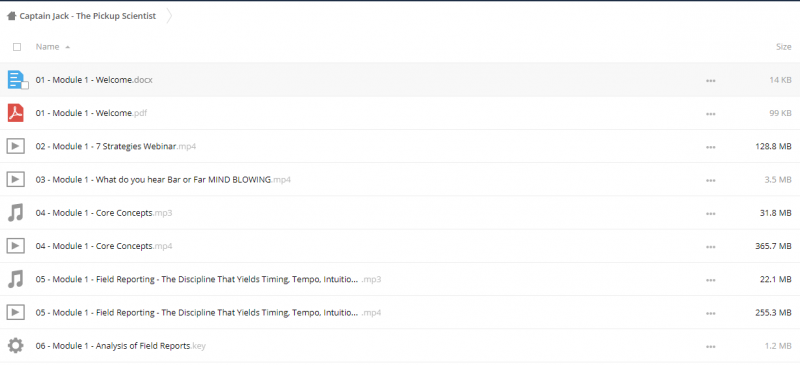This screenshot has height=365, width=800.
Task: Click the 14 KB size of Welcome.docx
Action: pos(781,80)
